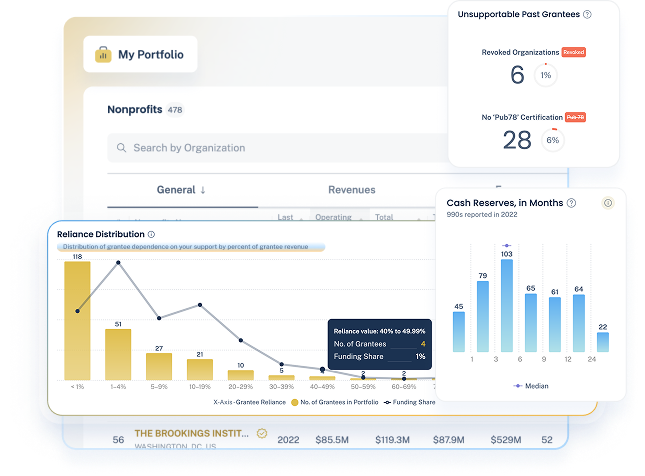This screenshot has height=476, width=645.
Task: Switch to the Revenues tab
Action: coord(352,190)
